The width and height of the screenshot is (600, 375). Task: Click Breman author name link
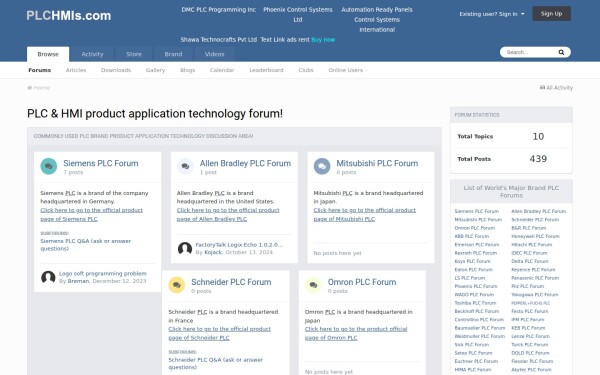pos(78,281)
